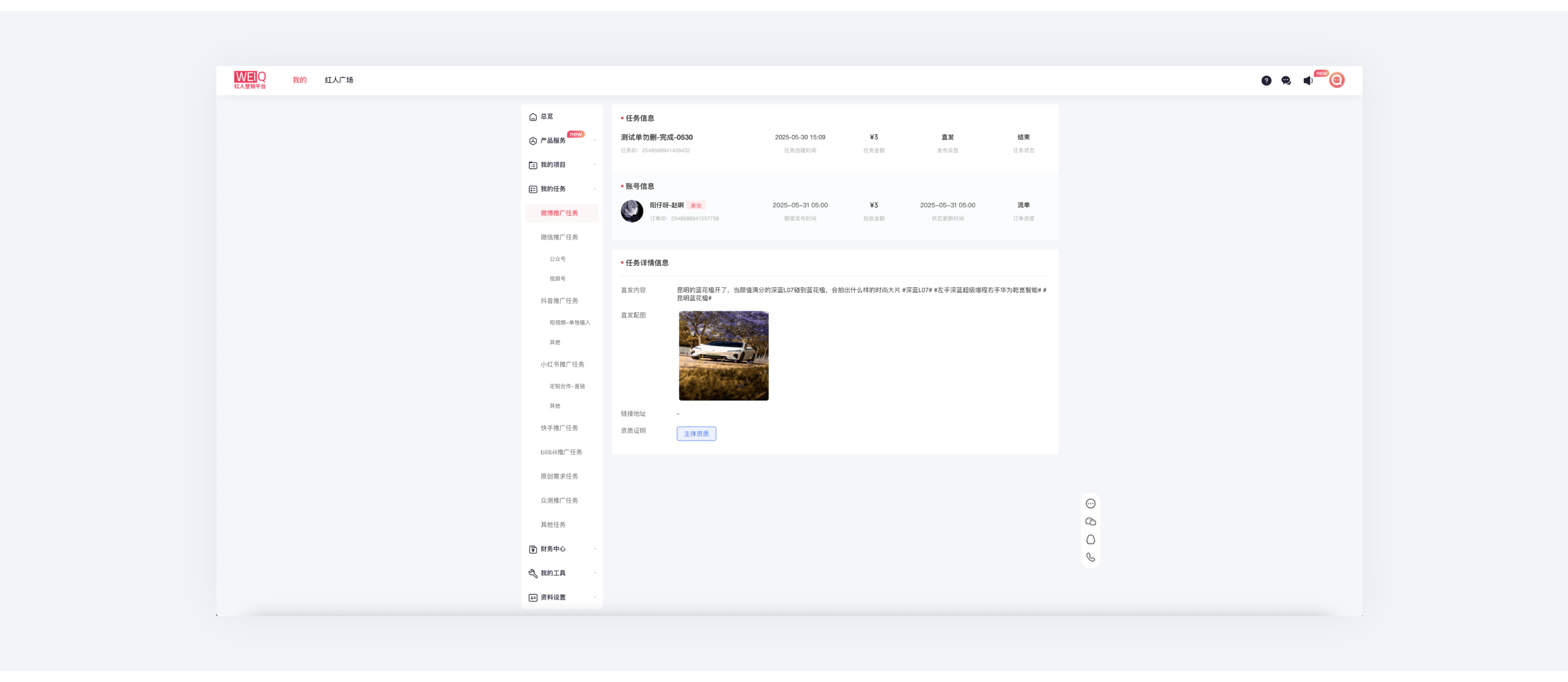Click the help question mark icon
The height and width of the screenshot is (682, 1568).
tap(1266, 81)
